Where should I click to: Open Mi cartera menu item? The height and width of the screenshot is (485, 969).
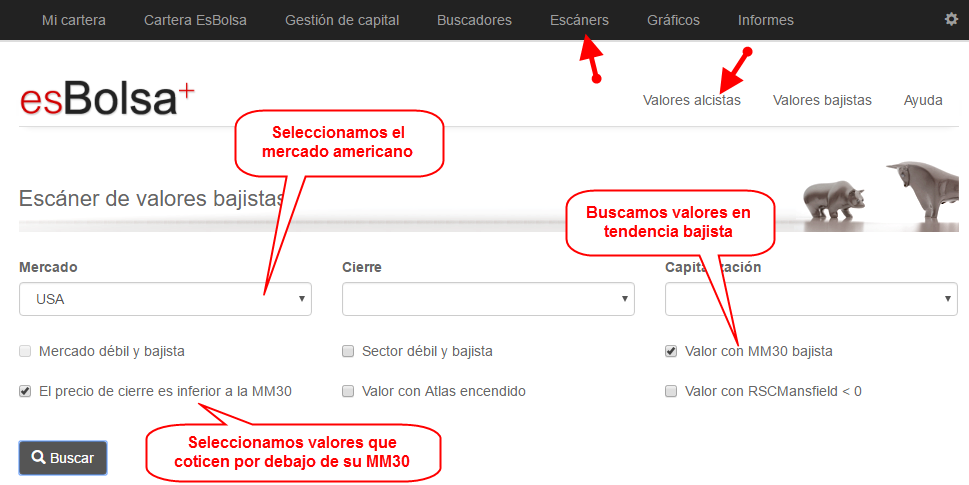[x=74, y=20]
